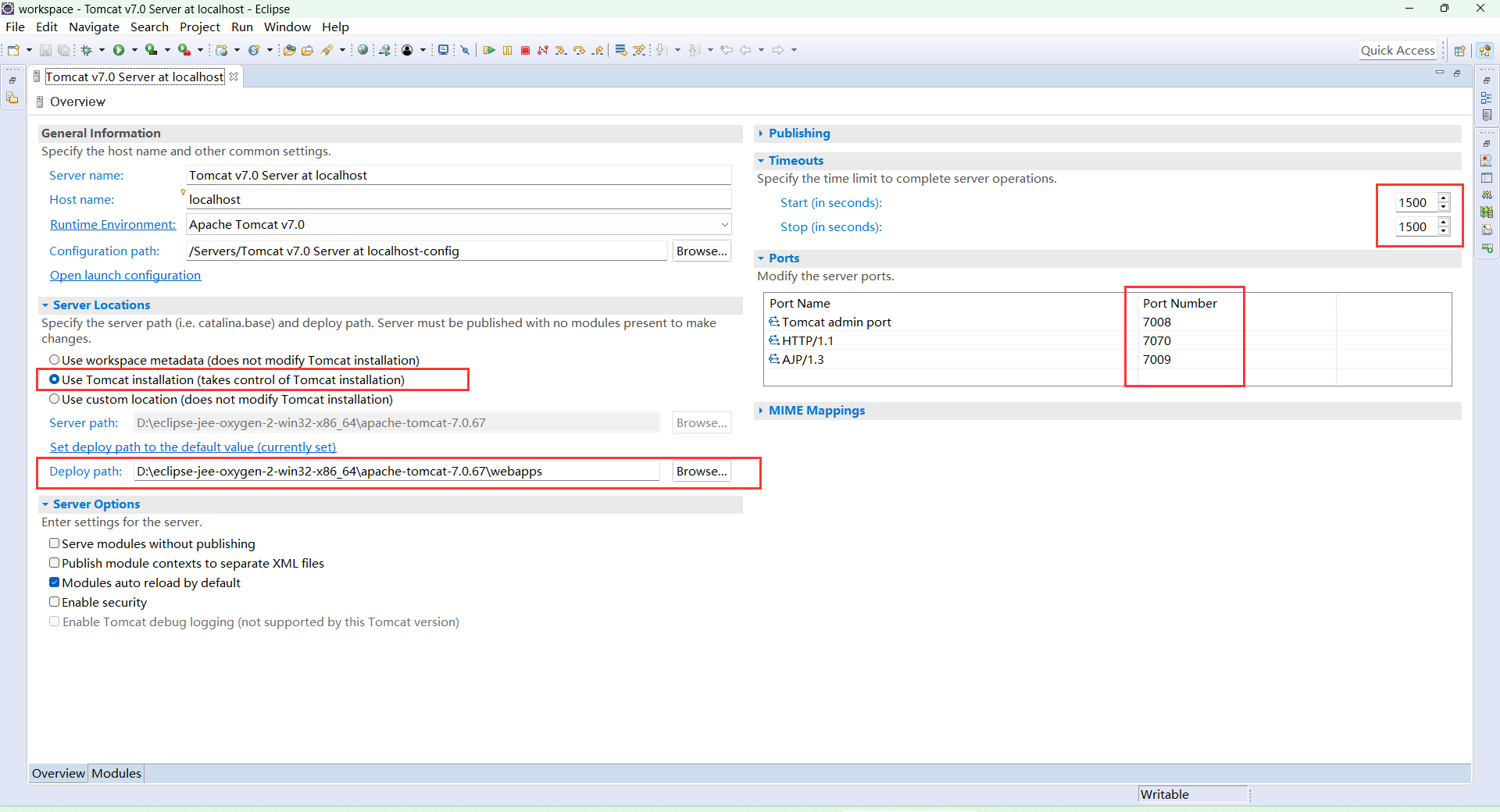Click the Runtime Environment link

coord(113,224)
